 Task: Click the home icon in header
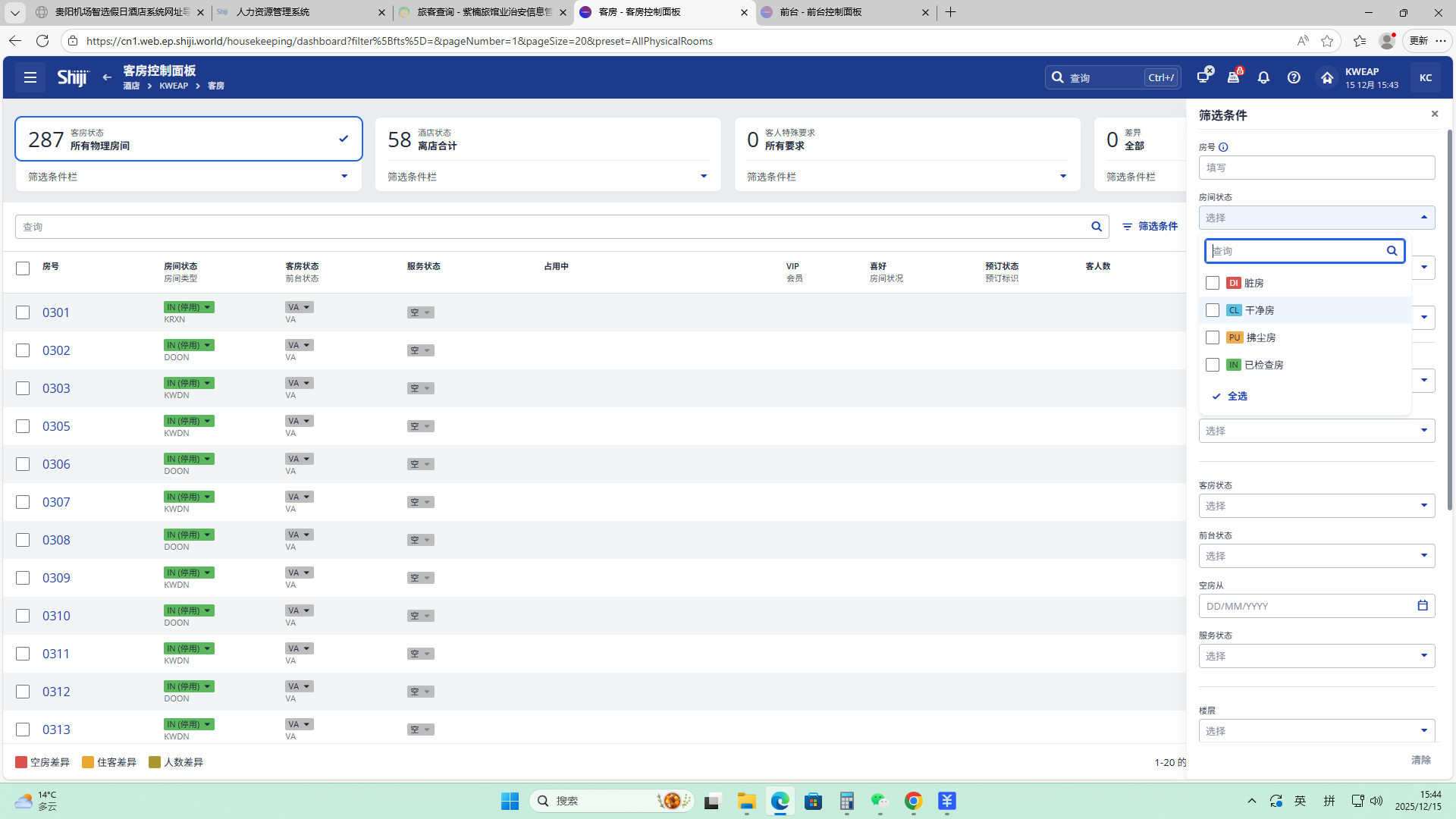pos(1326,77)
